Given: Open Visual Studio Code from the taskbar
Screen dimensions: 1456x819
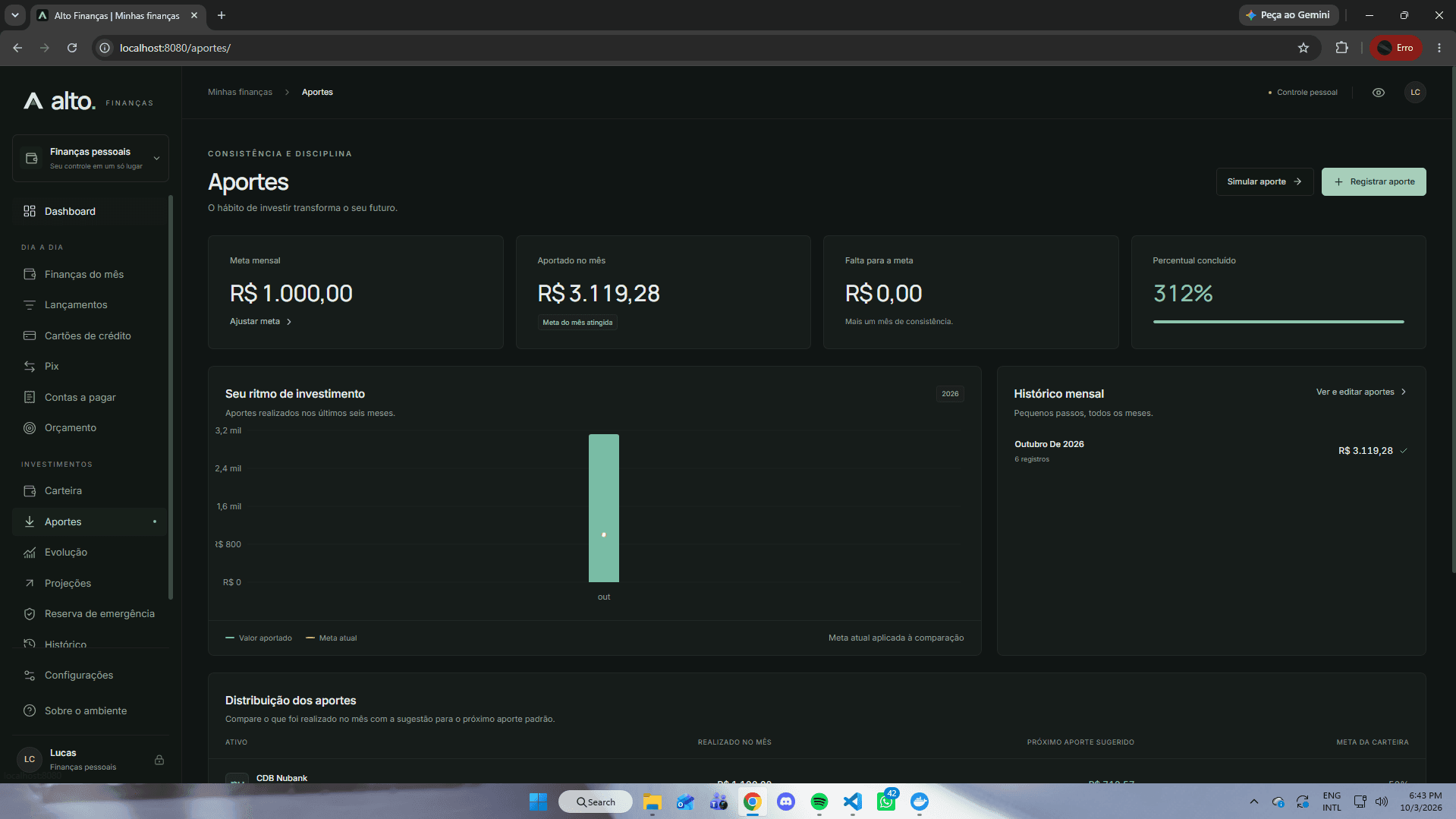Looking at the screenshot, I should click(x=853, y=802).
